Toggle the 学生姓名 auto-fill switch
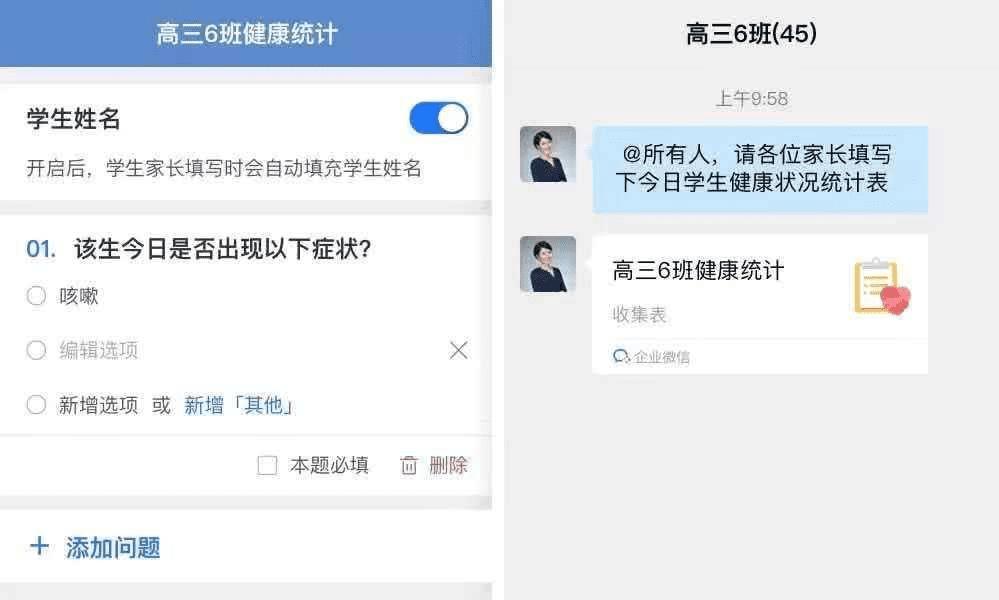This screenshot has height=600, width=999. pos(438,118)
